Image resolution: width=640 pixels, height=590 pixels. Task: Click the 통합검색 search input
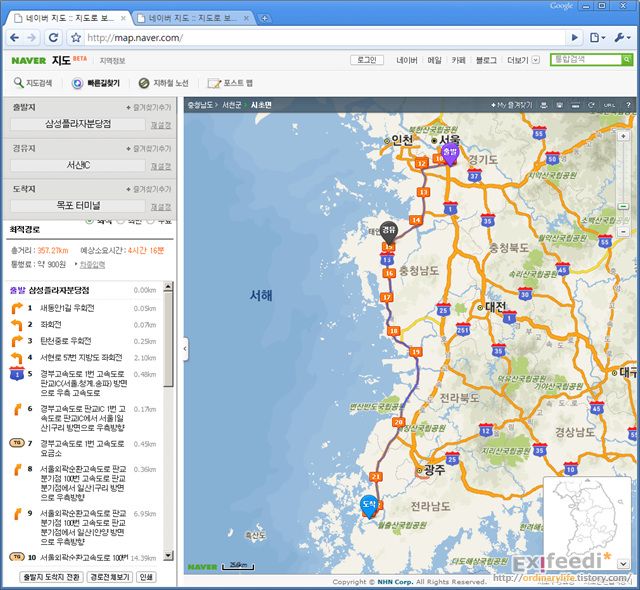point(586,60)
